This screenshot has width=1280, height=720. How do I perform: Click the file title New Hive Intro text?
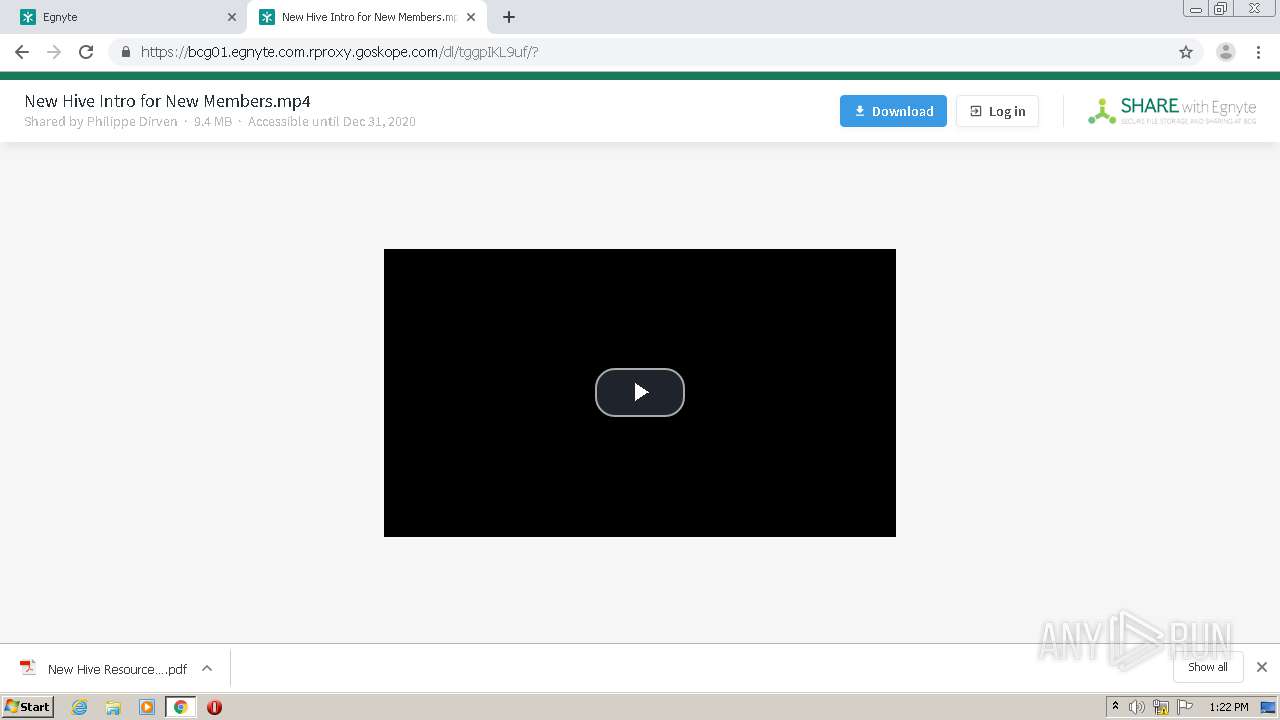[x=167, y=101]
